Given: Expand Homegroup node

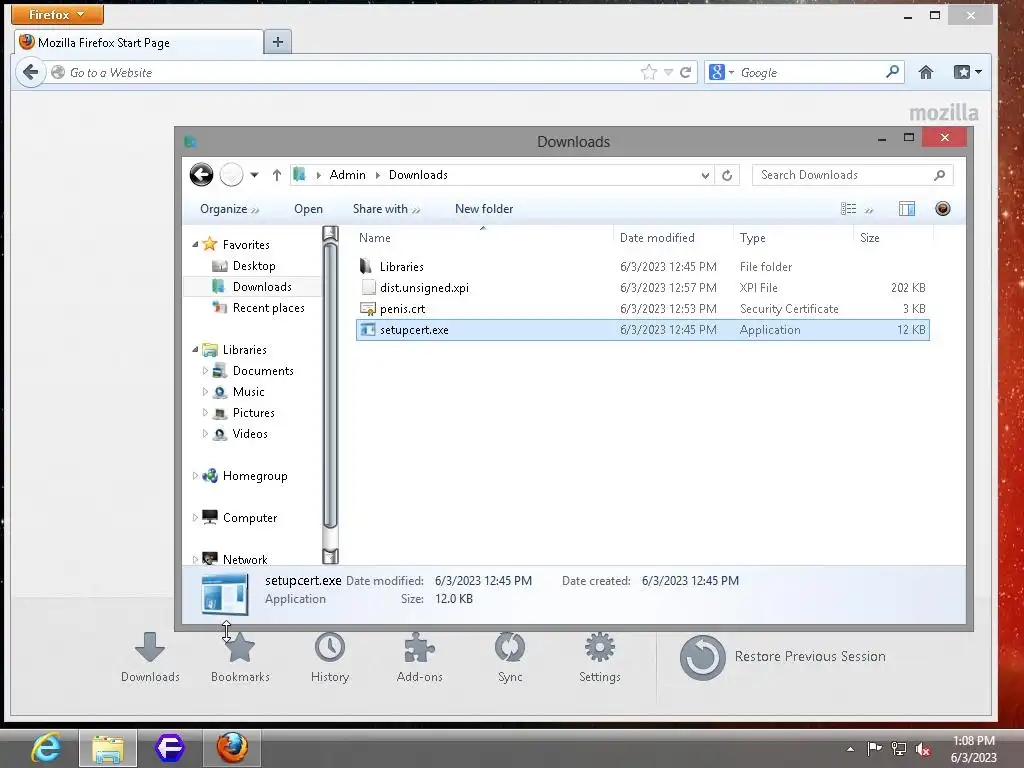Looking at the screenshot, I should [195, 475].
